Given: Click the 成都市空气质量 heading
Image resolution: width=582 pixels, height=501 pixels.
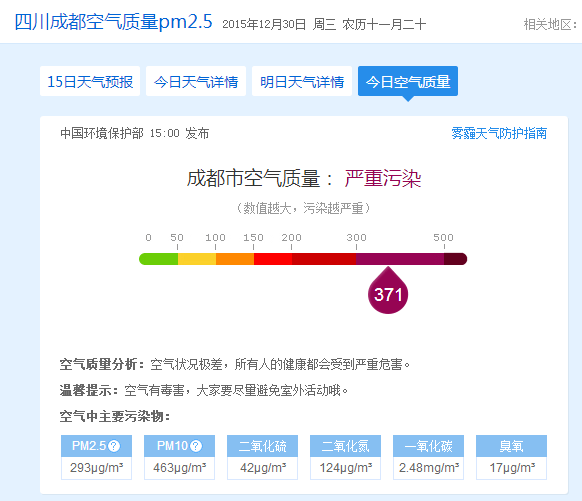Looking at the screenshot, I should pos(260,178).
